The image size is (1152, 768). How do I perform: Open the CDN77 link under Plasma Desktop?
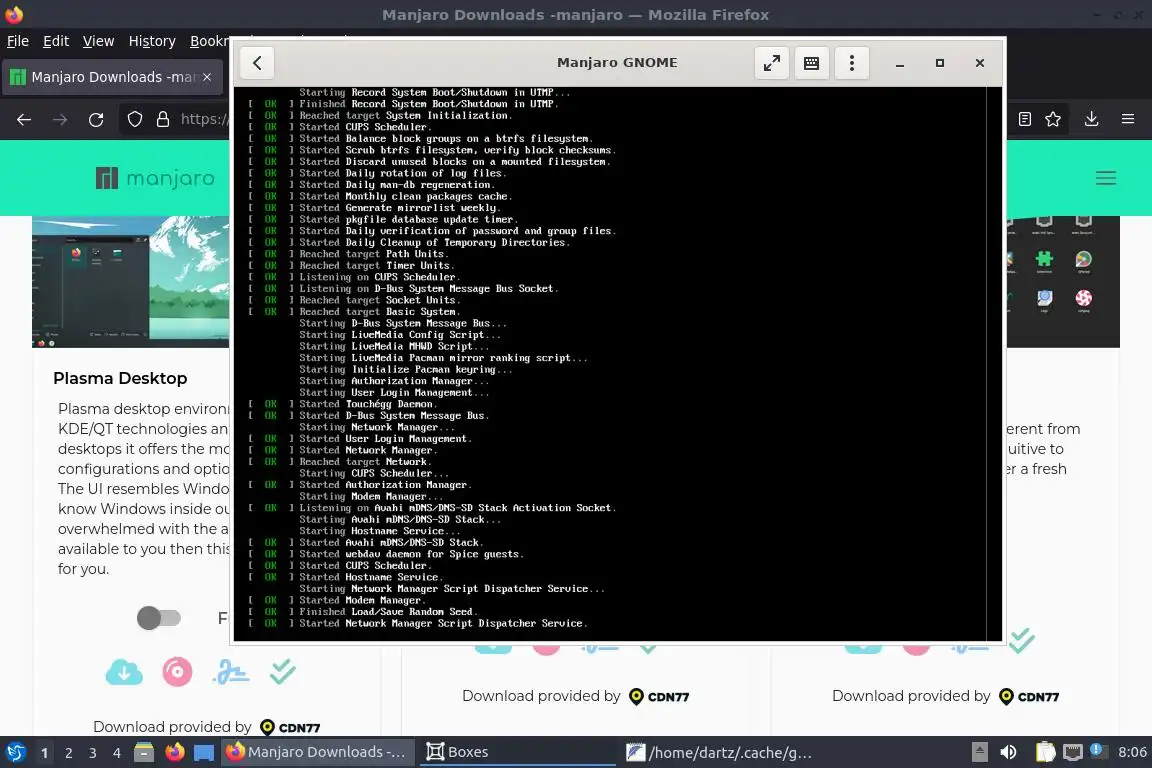(x=292, y=728)
